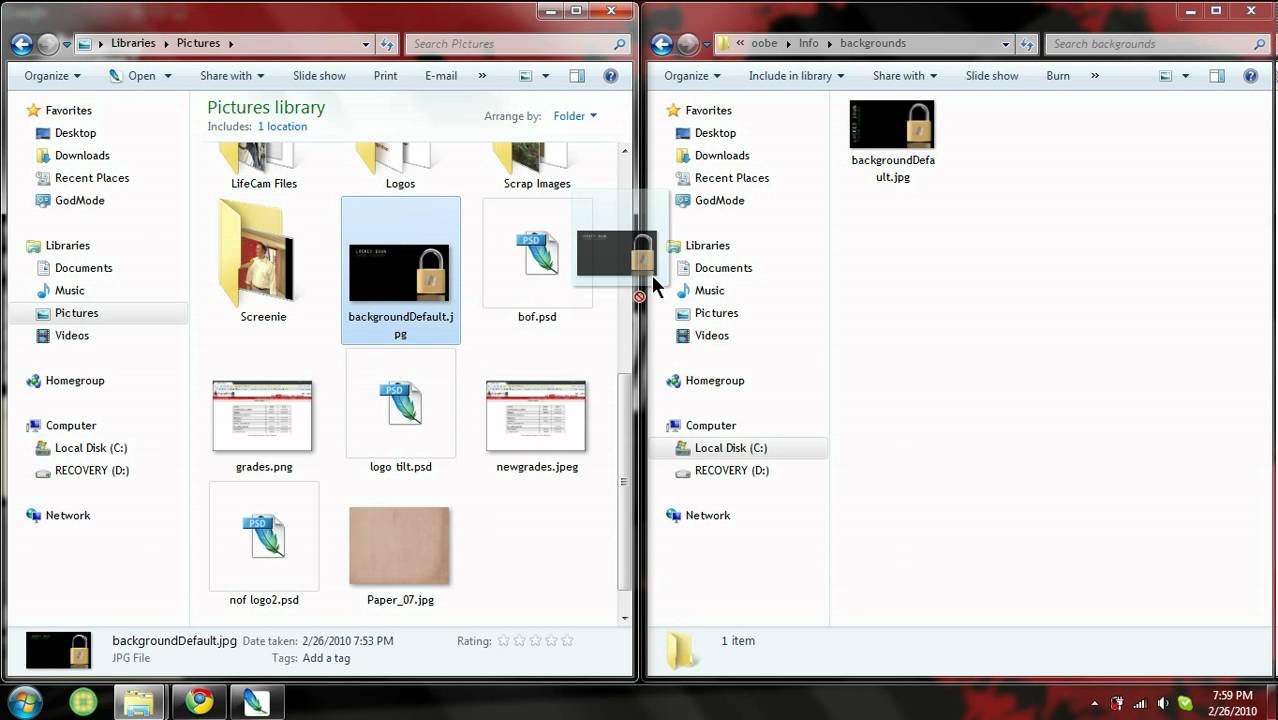Screen dimensions: 1278x720
Task: Click Add a tag in the details pane
Action: click(326, 658)
